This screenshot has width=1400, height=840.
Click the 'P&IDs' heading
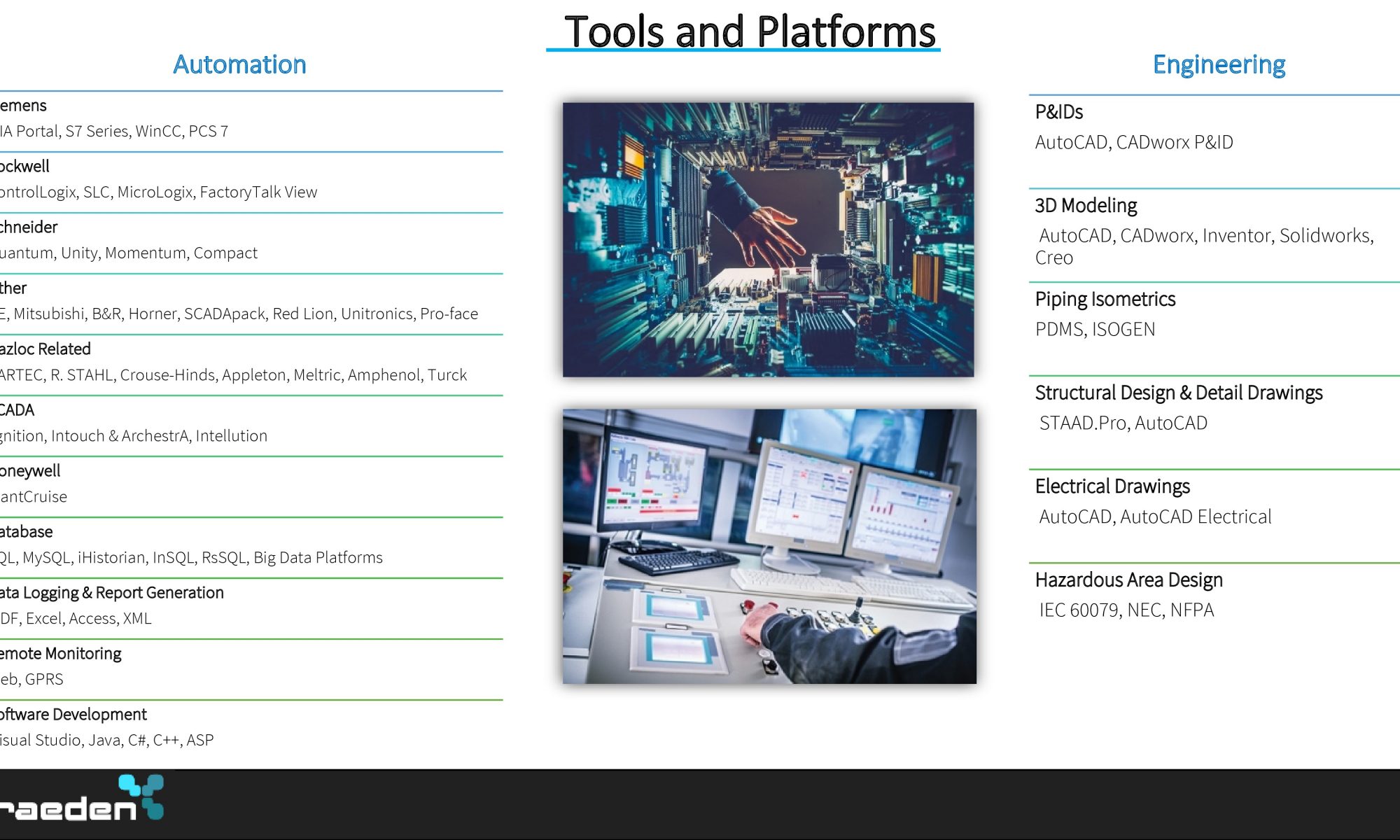coord(1059,112)
